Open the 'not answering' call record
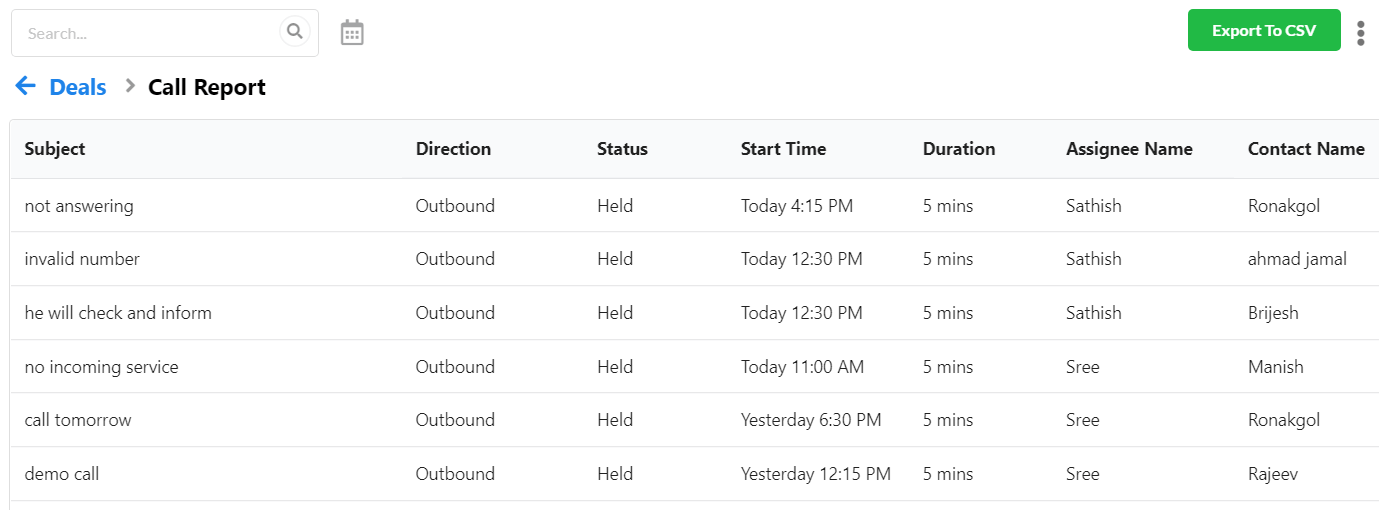The width and height of the screenshot is (1379, 510). (x=79, y=206)
